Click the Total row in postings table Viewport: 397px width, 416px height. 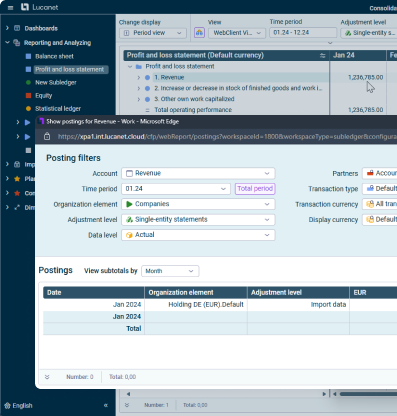[x=220, y=329]
